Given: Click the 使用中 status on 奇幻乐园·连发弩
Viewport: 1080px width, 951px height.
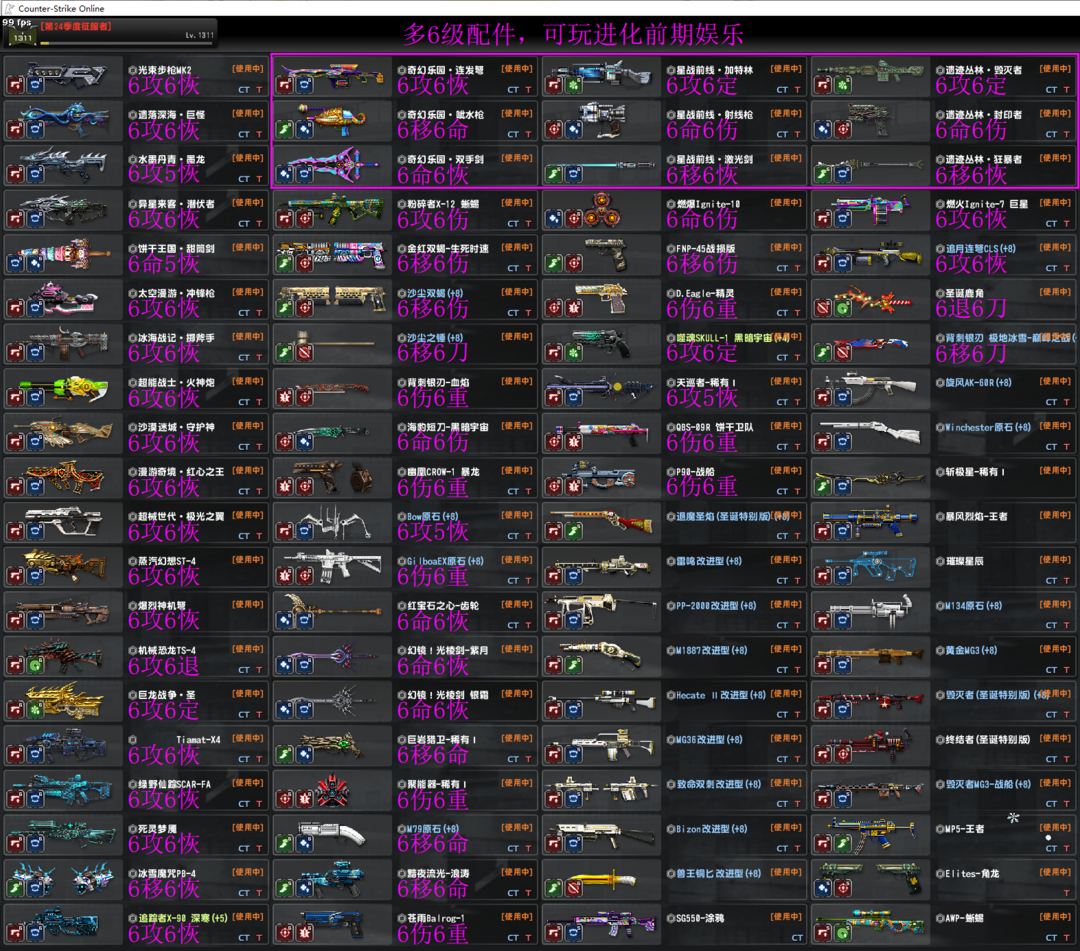Looking at the screenshot, I should pos(517,69).
